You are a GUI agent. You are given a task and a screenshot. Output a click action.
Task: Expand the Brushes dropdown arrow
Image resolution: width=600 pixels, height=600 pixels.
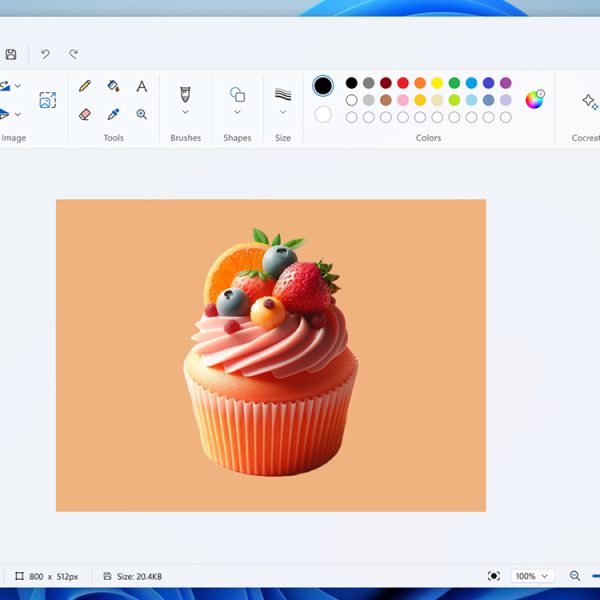point(185,112)
